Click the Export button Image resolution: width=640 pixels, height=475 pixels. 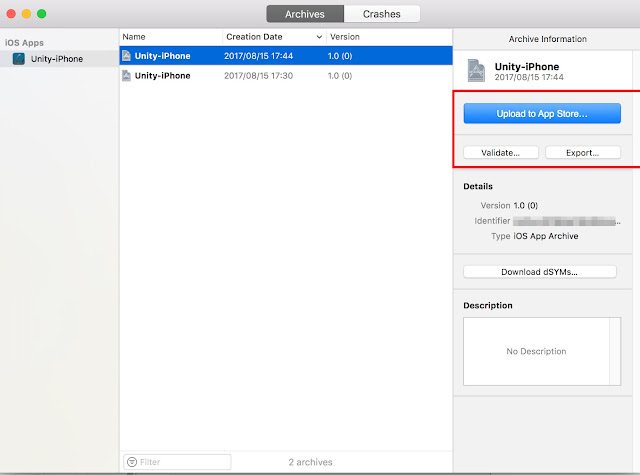coord(583,153)
